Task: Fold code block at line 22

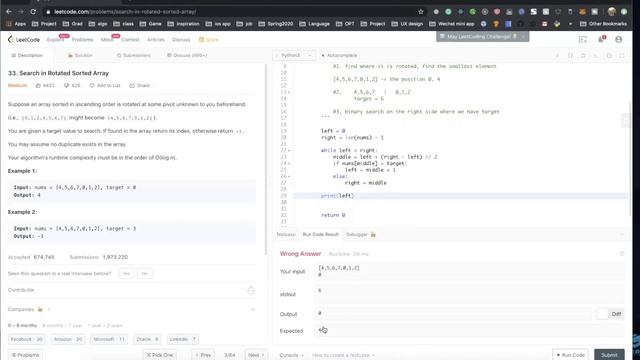Action: [x=289, y=151]
